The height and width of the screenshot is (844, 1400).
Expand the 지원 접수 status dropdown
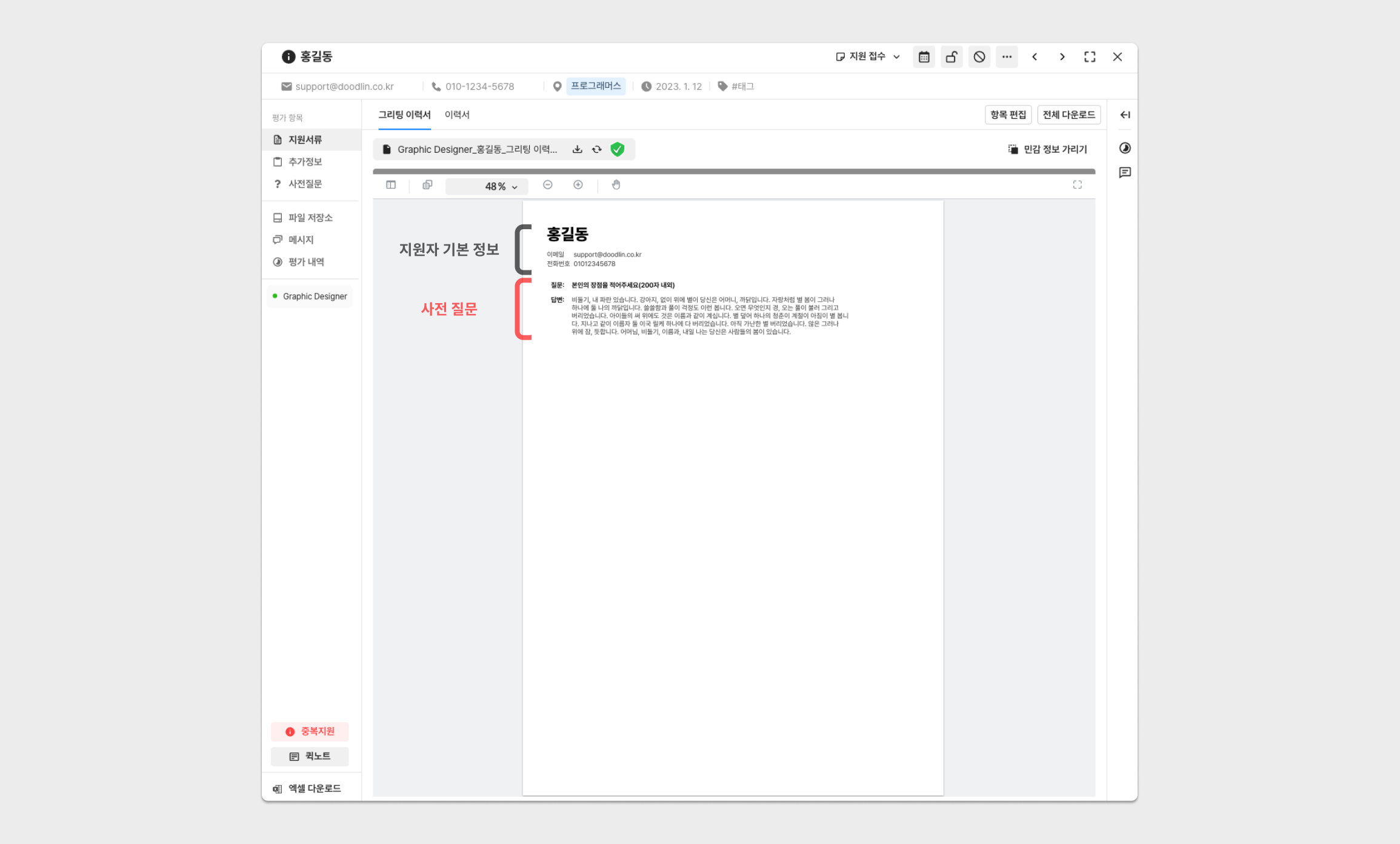coord(867,56)
